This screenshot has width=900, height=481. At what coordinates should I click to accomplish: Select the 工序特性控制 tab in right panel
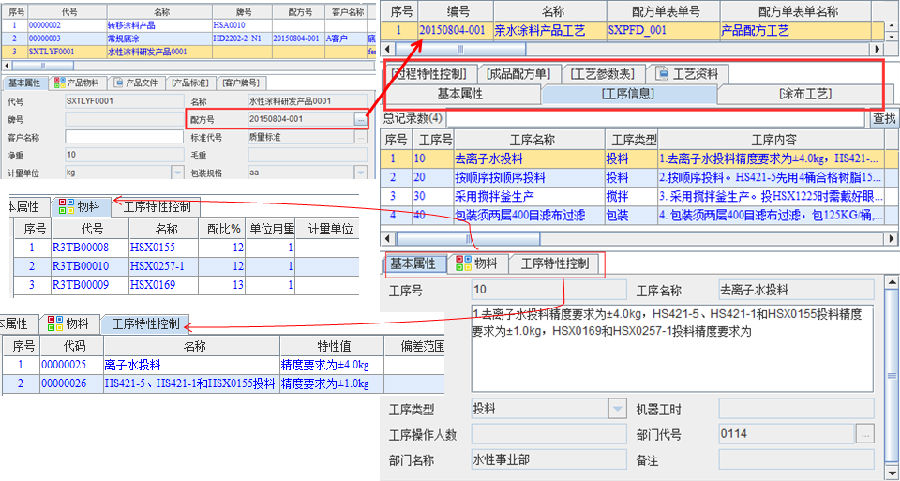click(x=555, y=264)
